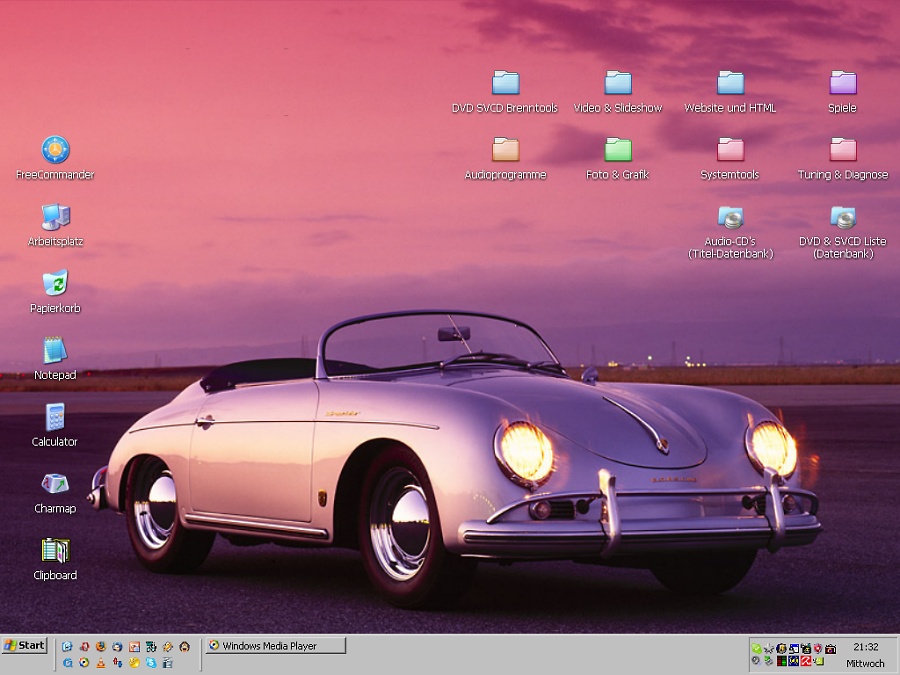Click the camera icon in system tray
The height and width of the screenshot is (675, 900).
tap(831, 649)
